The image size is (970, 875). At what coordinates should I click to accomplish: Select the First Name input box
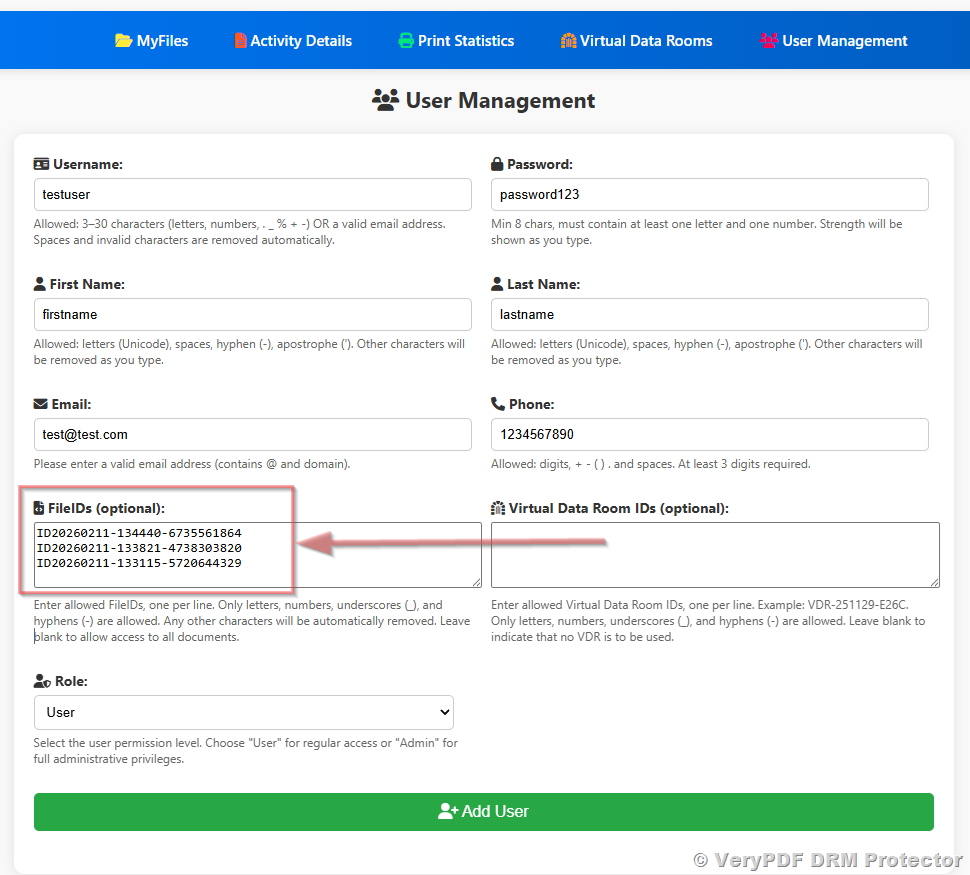[252, 314]
